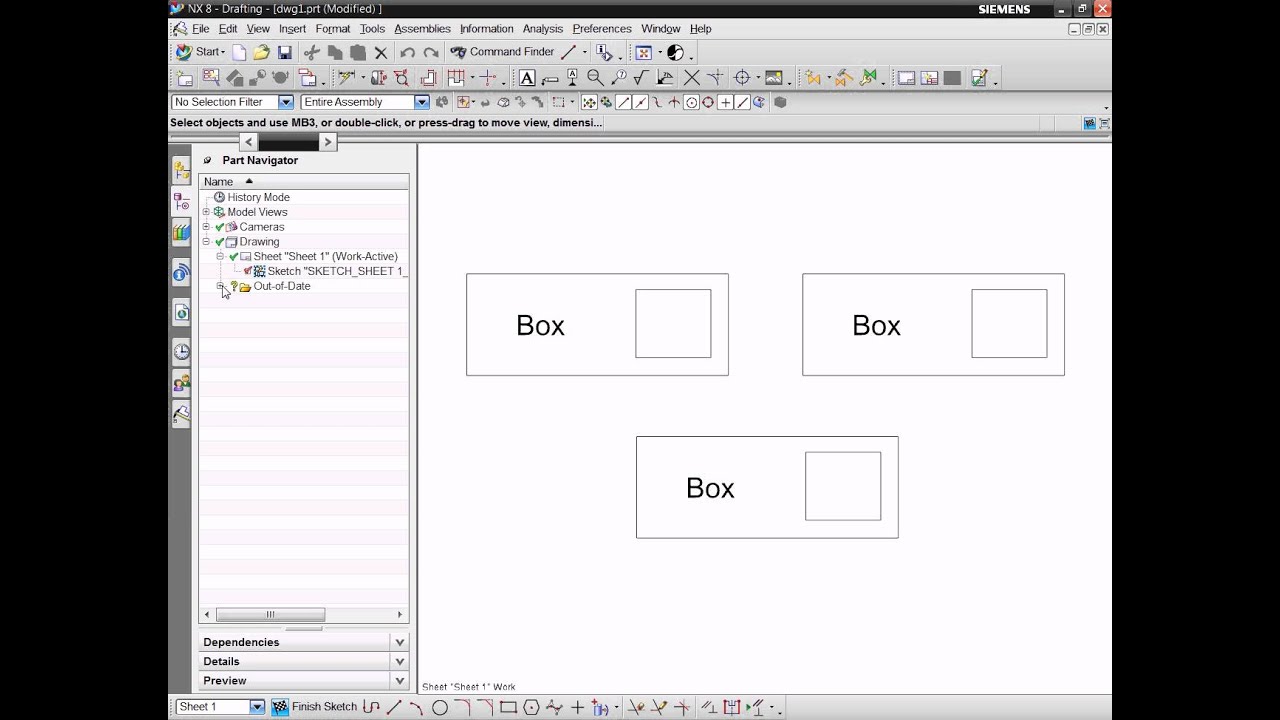Open the Roles sidebar tab icon

[x=181, y=382]
